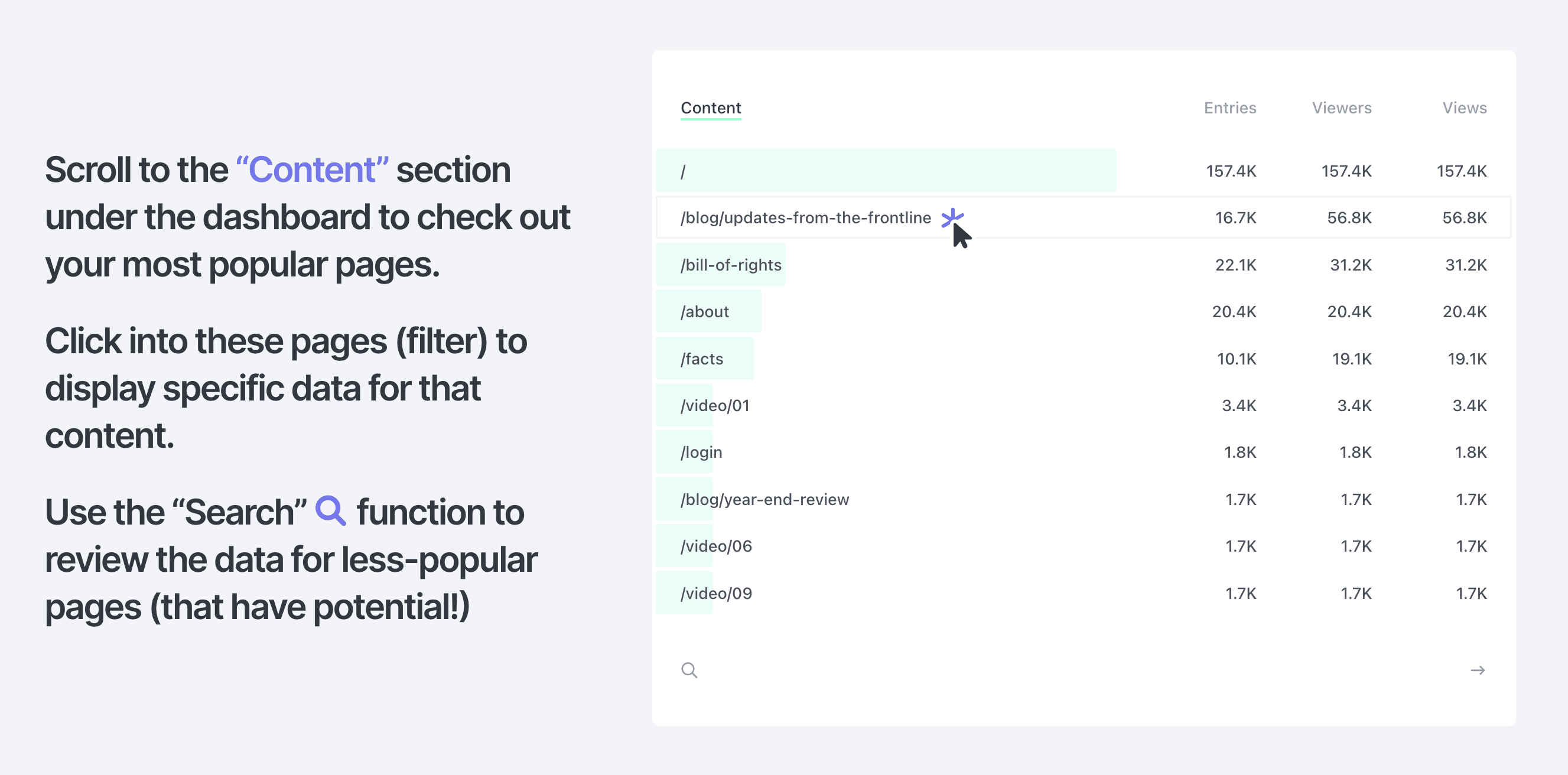The height and width of the screenshot is (775, 1568).
Task: Click the root "/" page bar
Action: pos(886,171)
